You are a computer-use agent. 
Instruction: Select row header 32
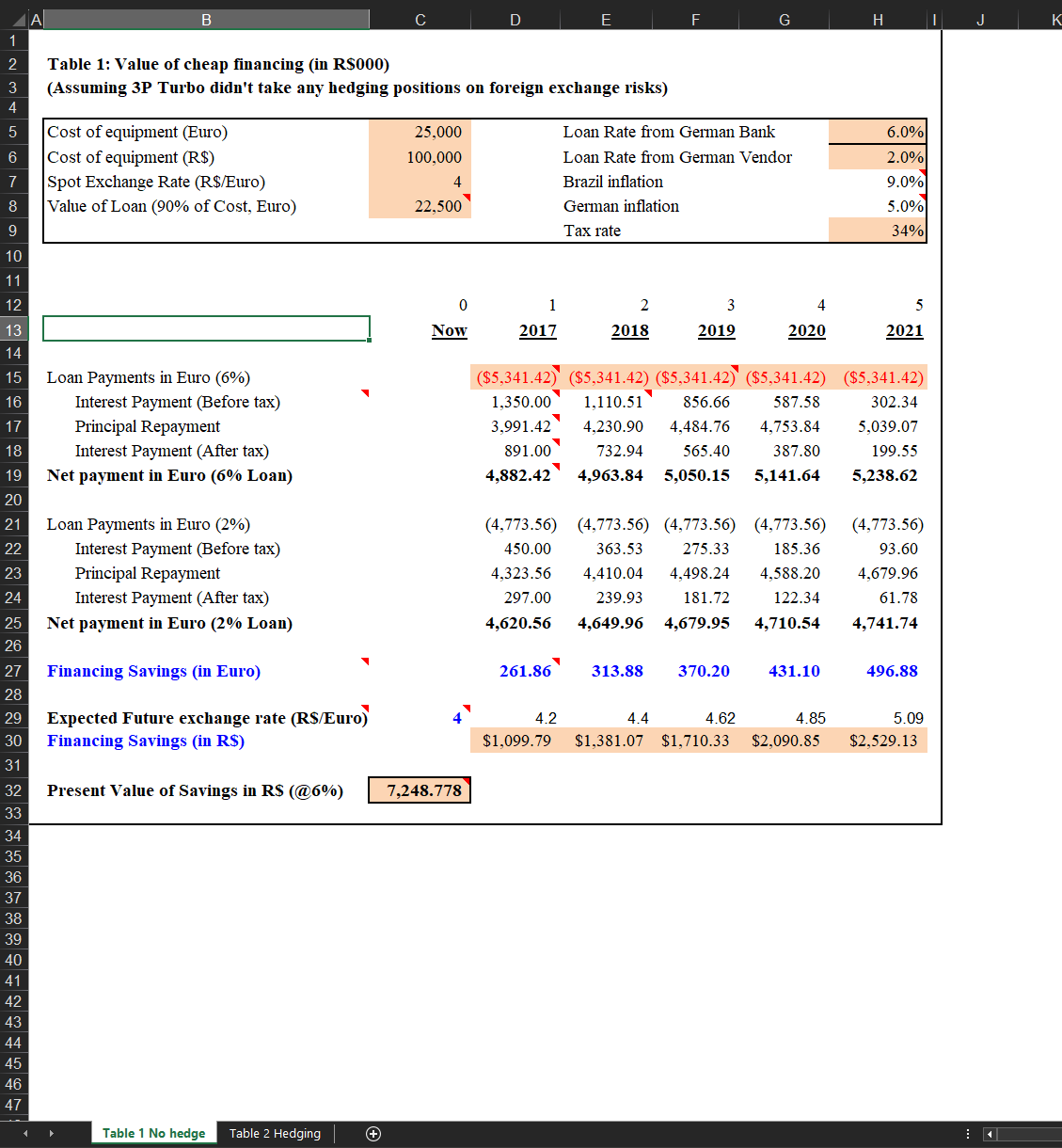(x=14, y=790)
